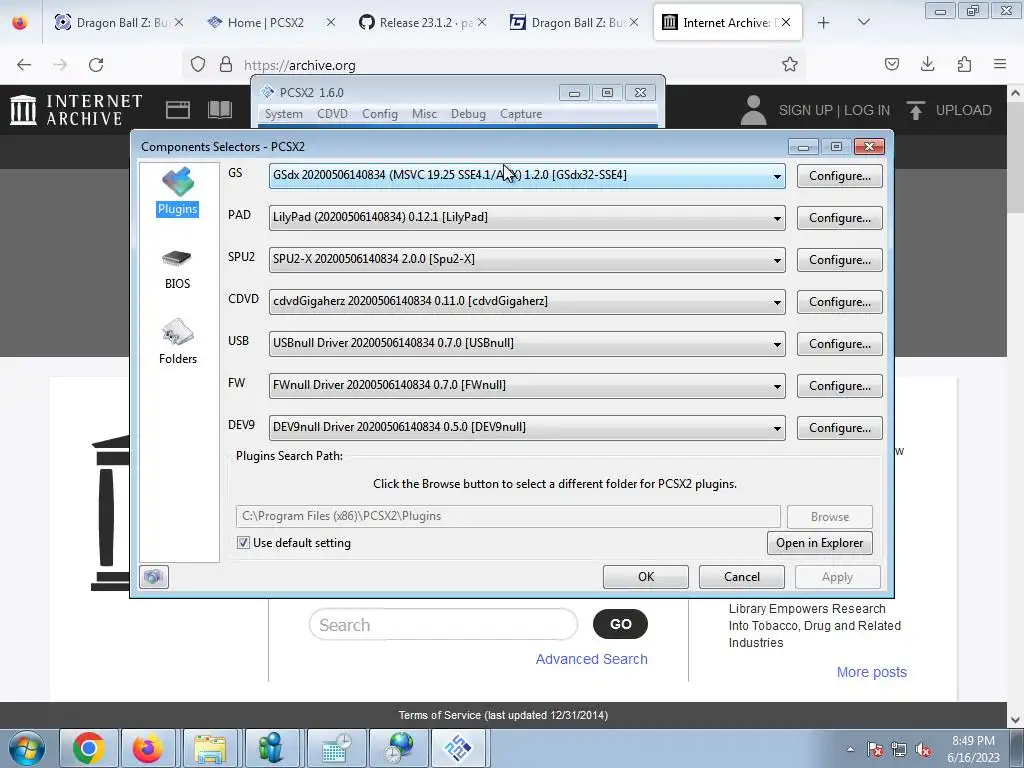
Task: Open File Explorer from the taskbar
Action: click(210, 748)
